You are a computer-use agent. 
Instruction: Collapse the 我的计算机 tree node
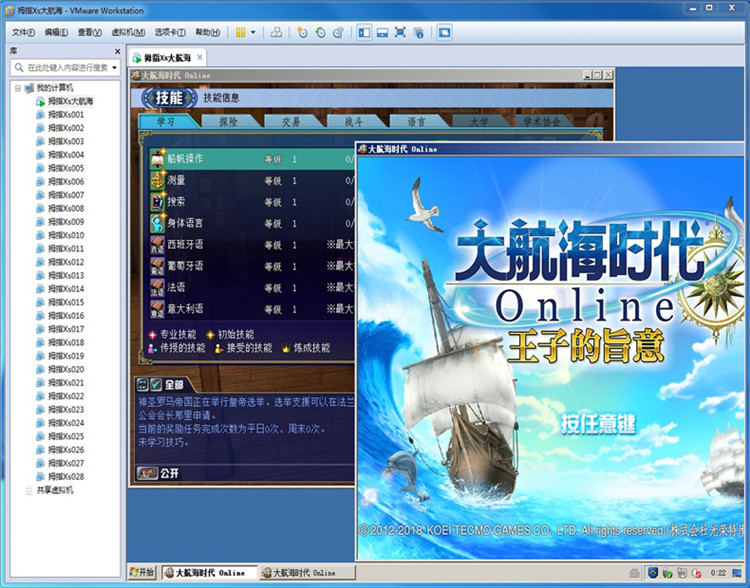pos(18,88)
